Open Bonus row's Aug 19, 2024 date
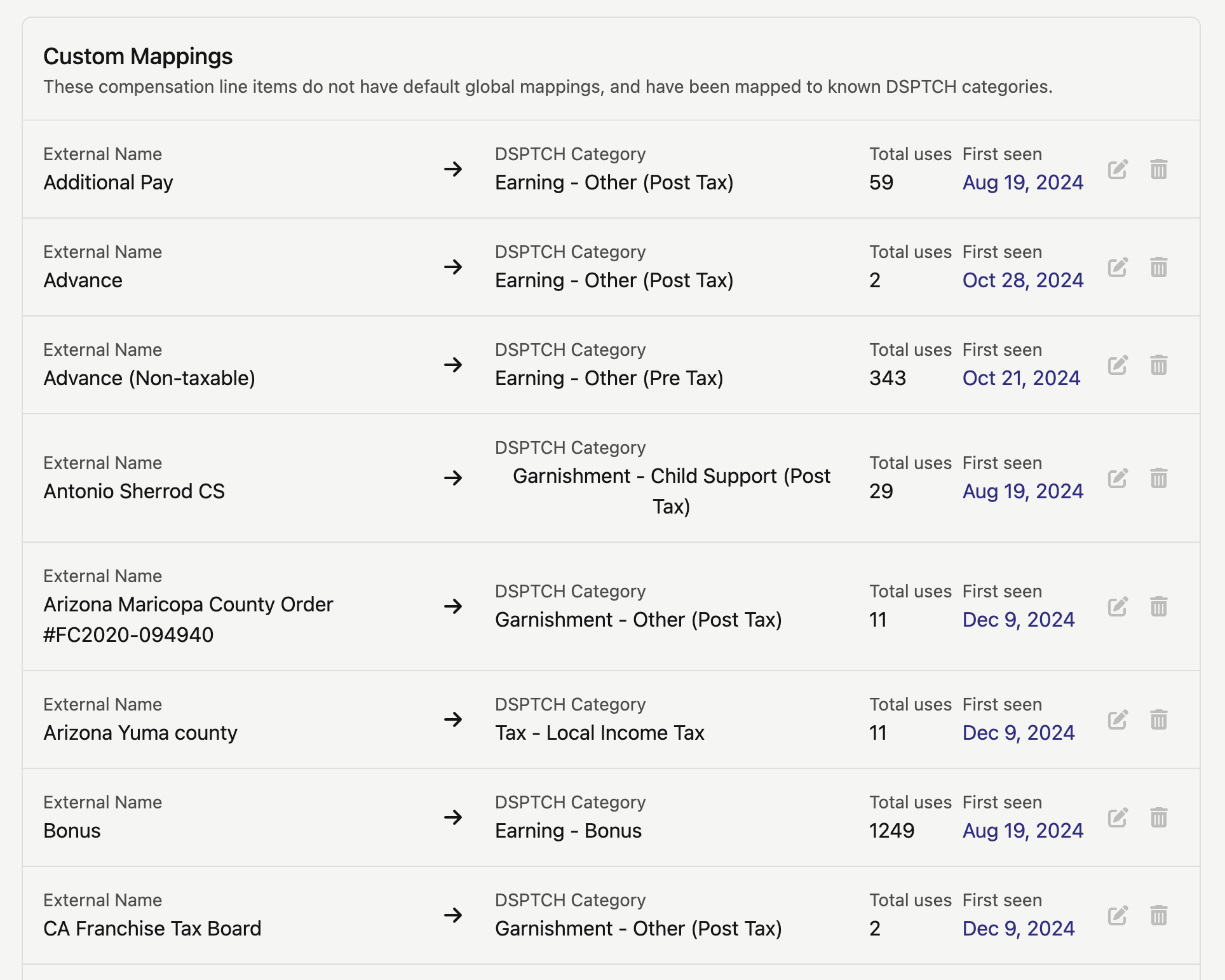 [1023, 831]
